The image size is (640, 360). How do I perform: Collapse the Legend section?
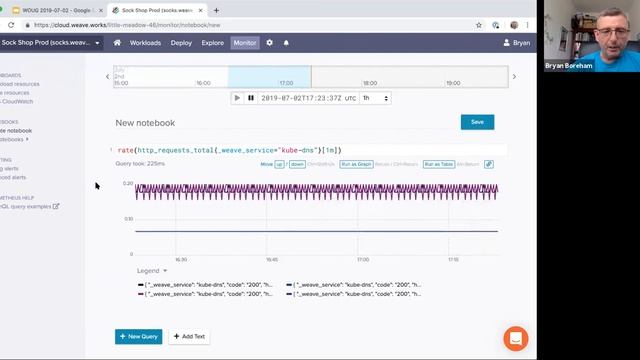(x=152, y=271)
